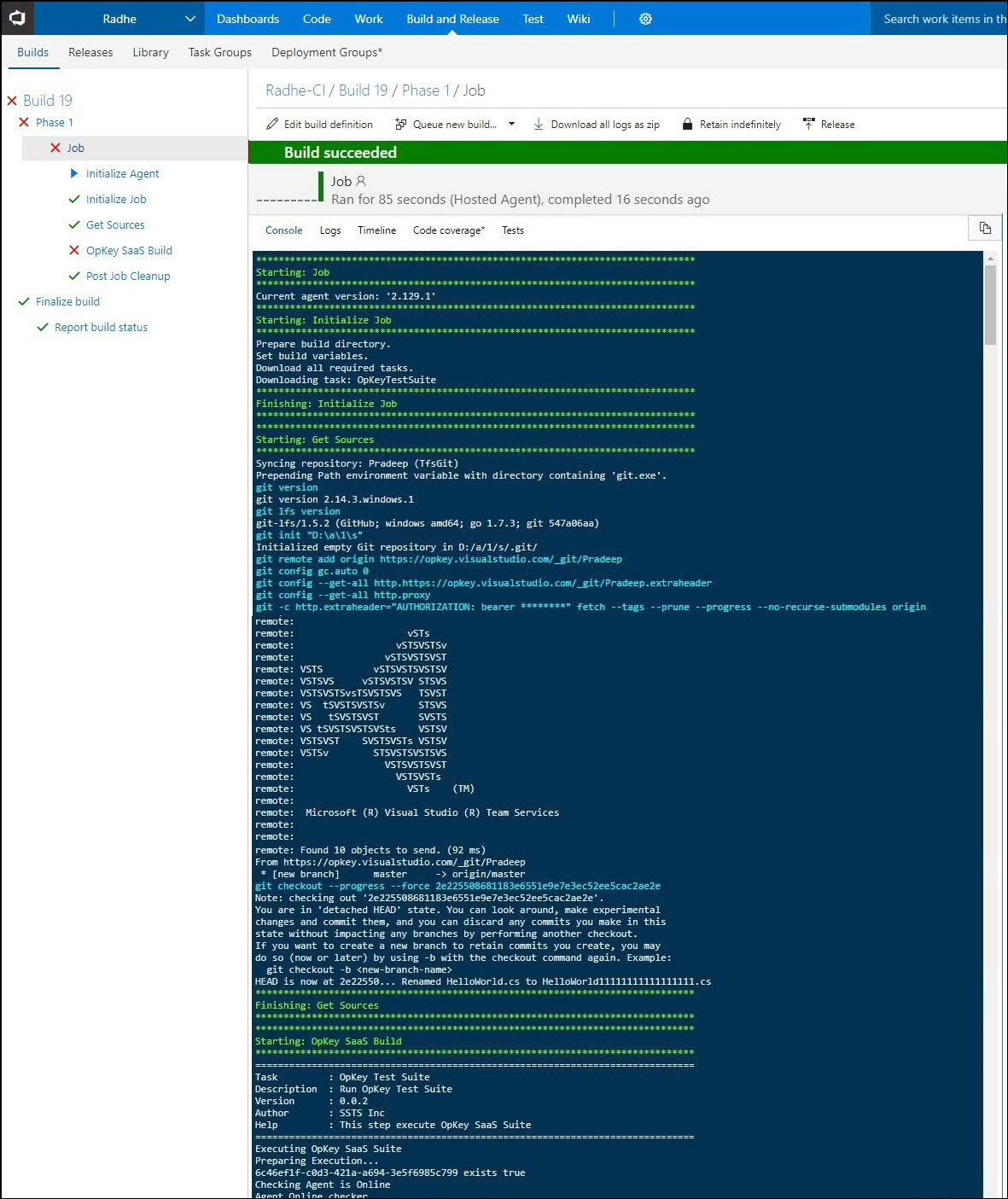Click the green check beside Get Sources

(74, 224)
